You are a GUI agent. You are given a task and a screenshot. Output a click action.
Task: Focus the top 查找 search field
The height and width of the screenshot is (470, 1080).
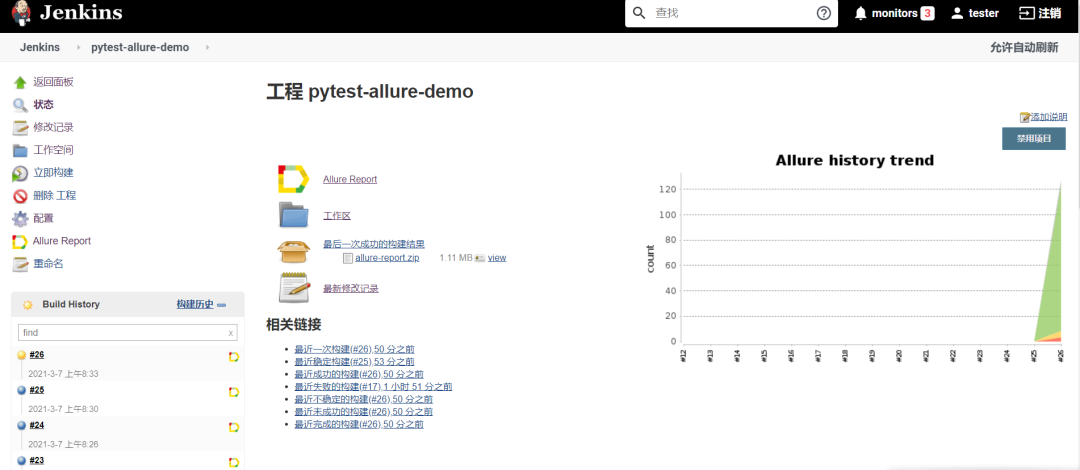731,13
